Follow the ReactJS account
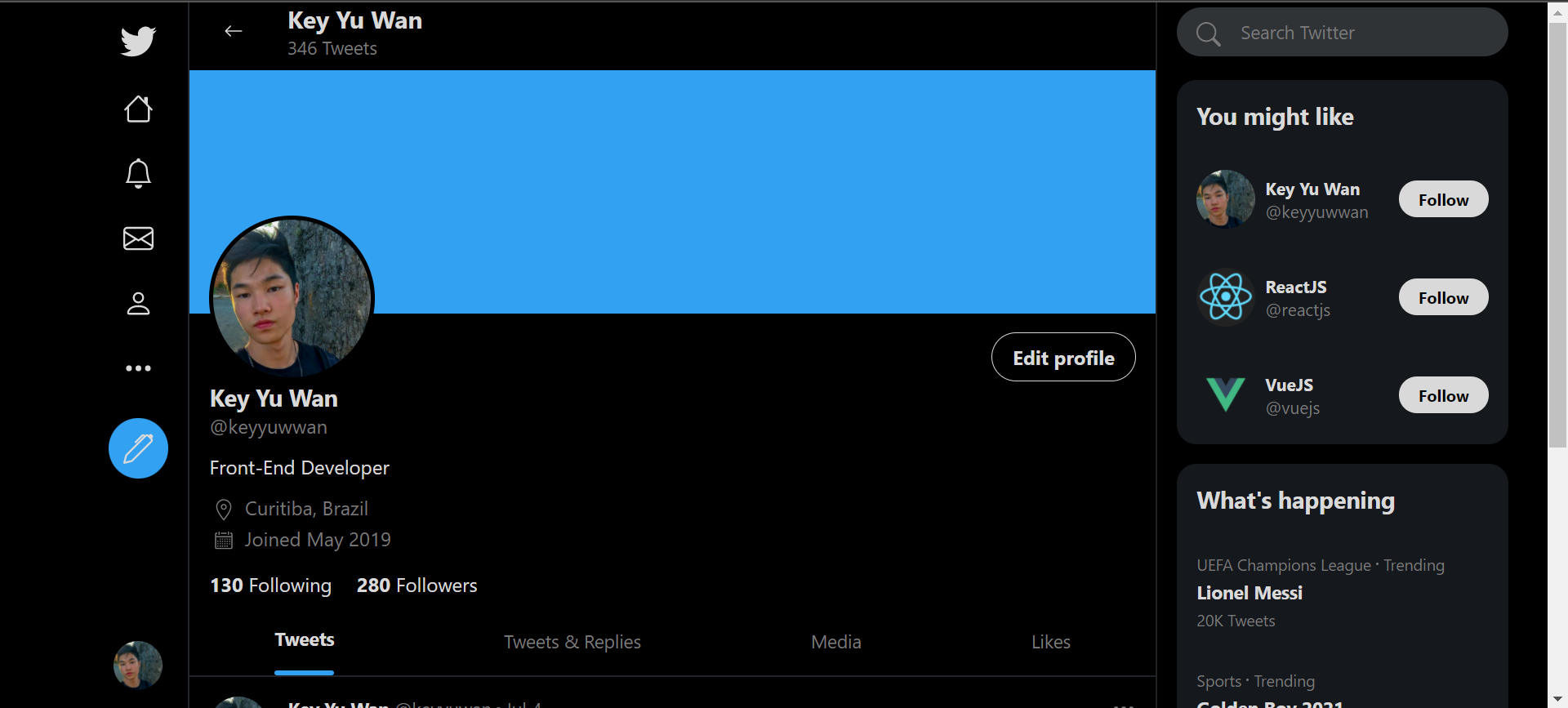The width and height of the screenshot is (1568, 708). [1443, 297]
